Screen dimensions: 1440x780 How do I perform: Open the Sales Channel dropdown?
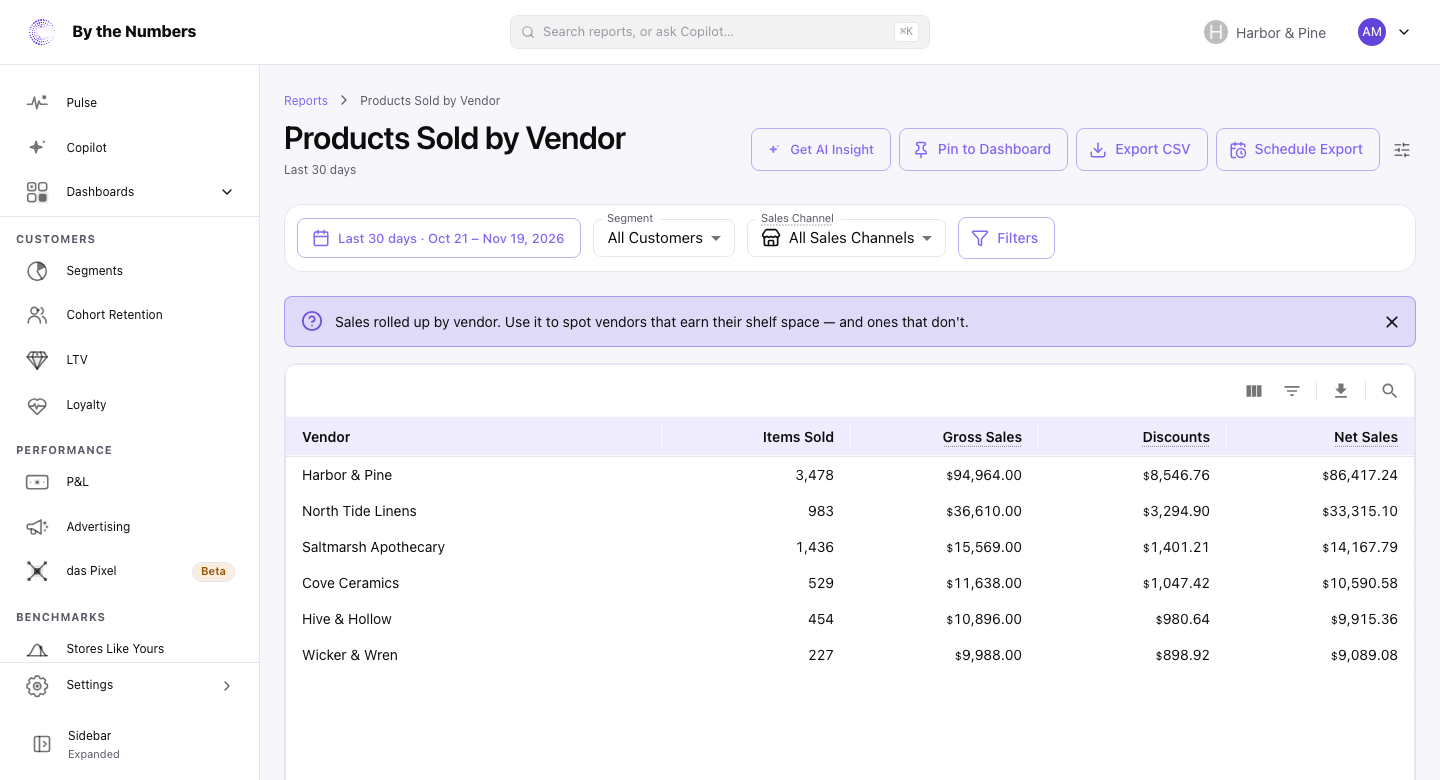(846, 238)
